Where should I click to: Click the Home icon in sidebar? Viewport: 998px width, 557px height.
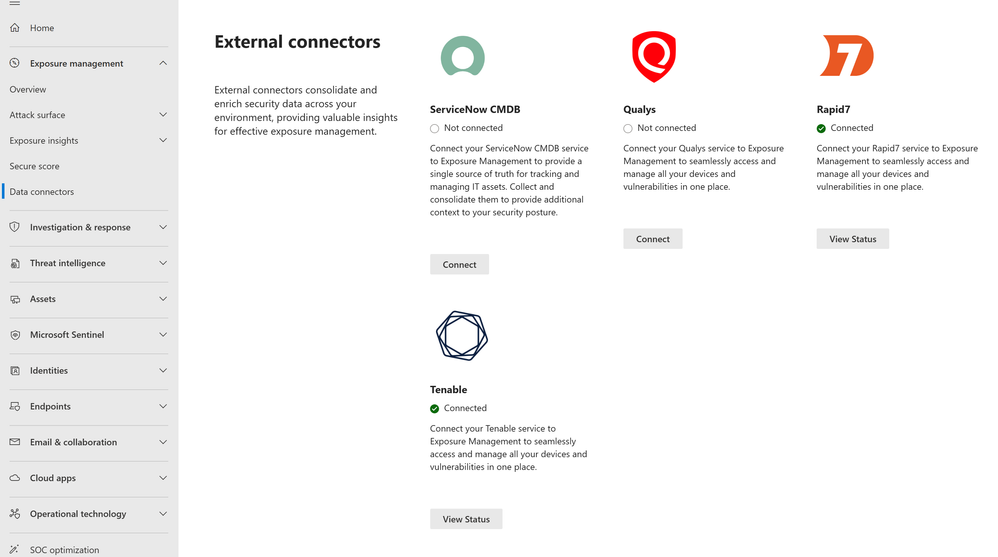[x=15, y=28]
